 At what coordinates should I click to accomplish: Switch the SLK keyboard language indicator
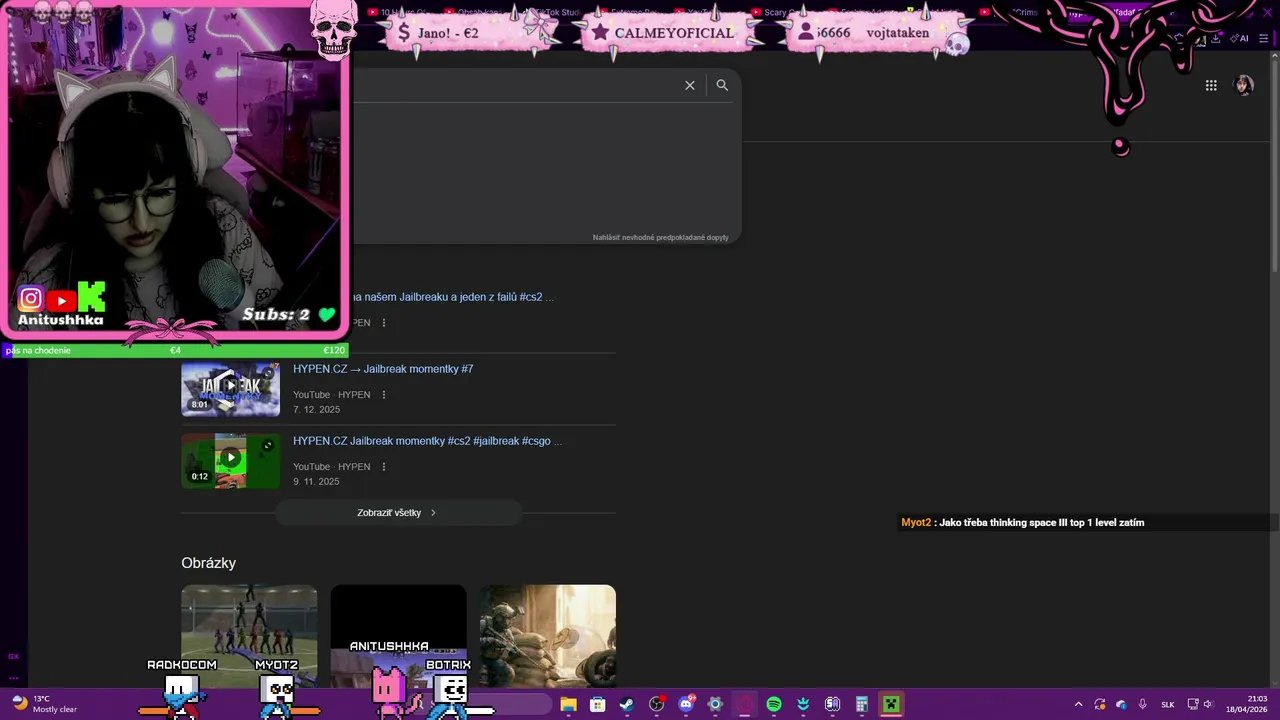(1168, 705)
